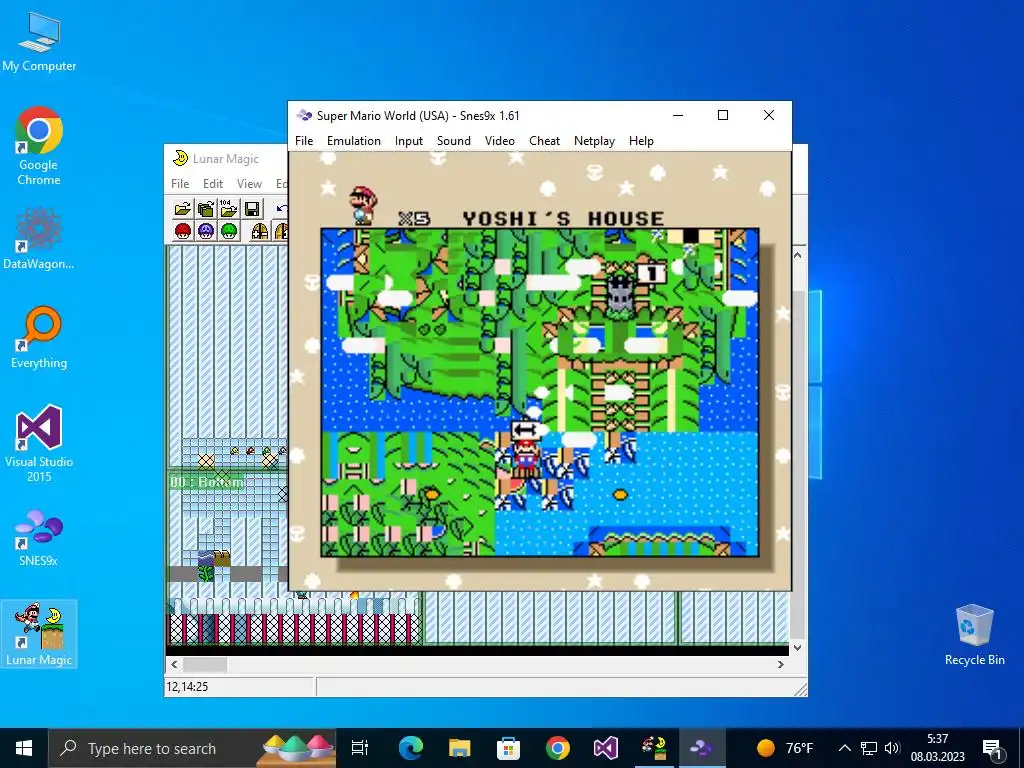This screenshot has width=1024, height=768.
Task: Minimize the Snes9x emulator window
Action: (x=678, y=115)
